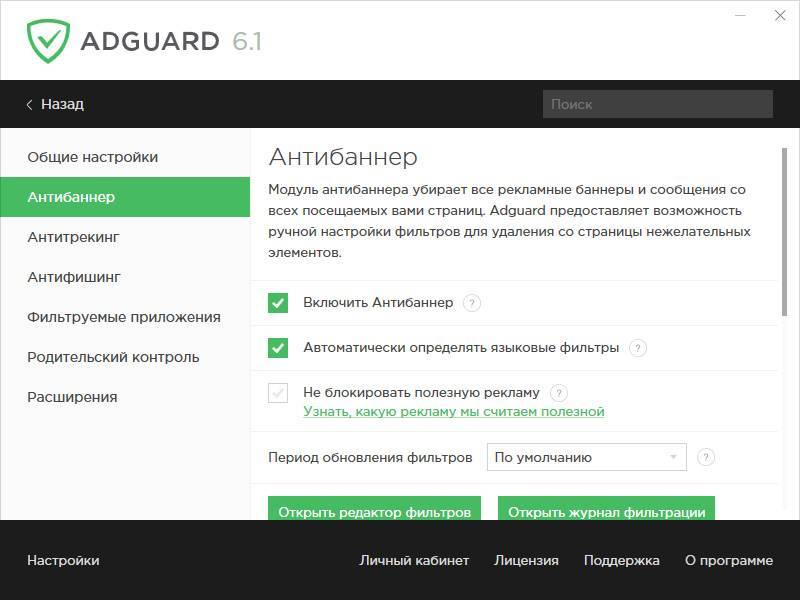Open help icon for Не блокировать полезную рекламу
The width and height of the screenshot is (800, 600).
(559, 393)
